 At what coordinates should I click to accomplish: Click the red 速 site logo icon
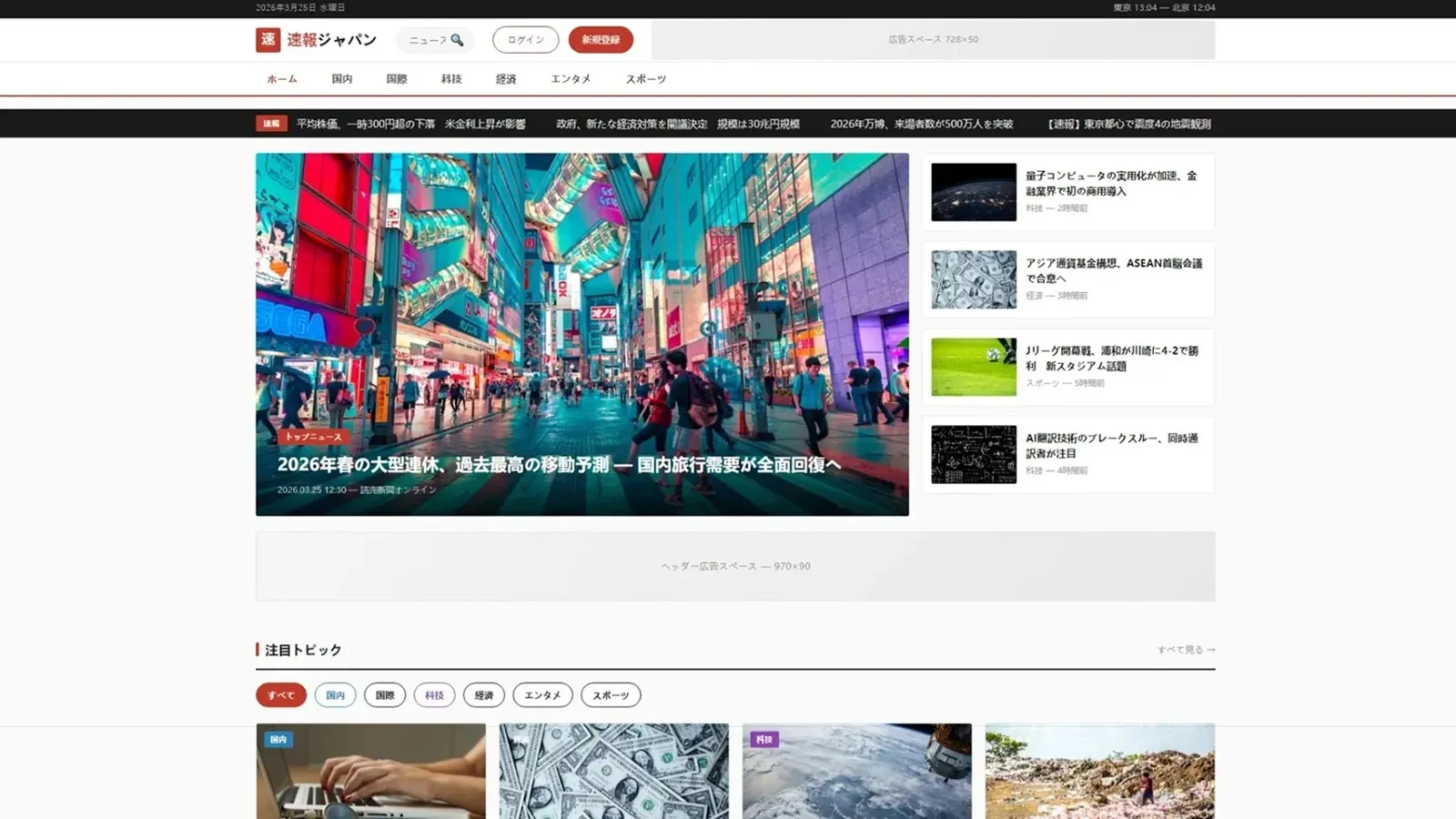[268, 39]
